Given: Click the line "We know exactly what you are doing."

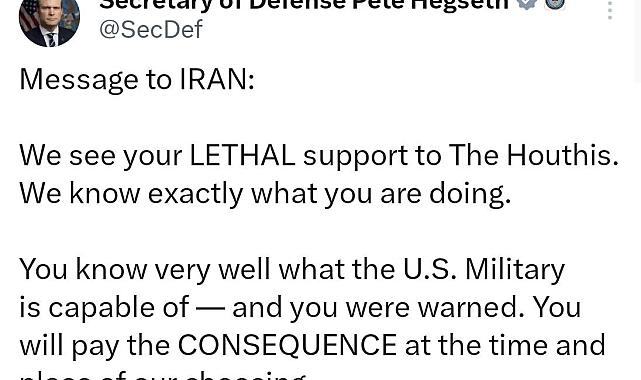Looking at the screenshot, I should click(x=265, y=194).
